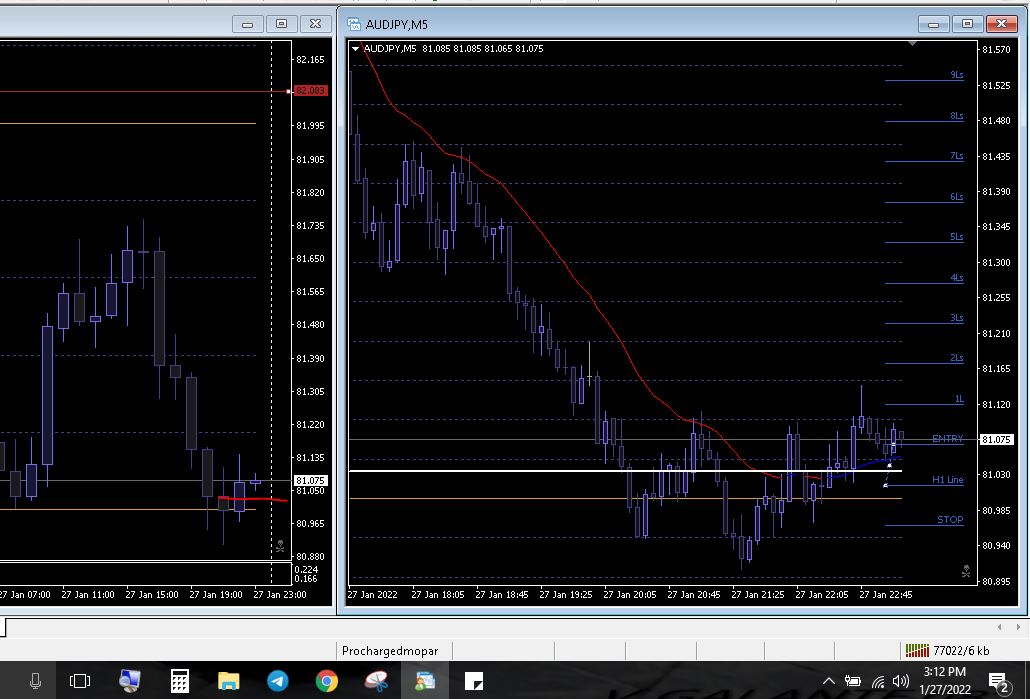
Task: Open Task View on the taskbar
Action: tap(80, 682)
